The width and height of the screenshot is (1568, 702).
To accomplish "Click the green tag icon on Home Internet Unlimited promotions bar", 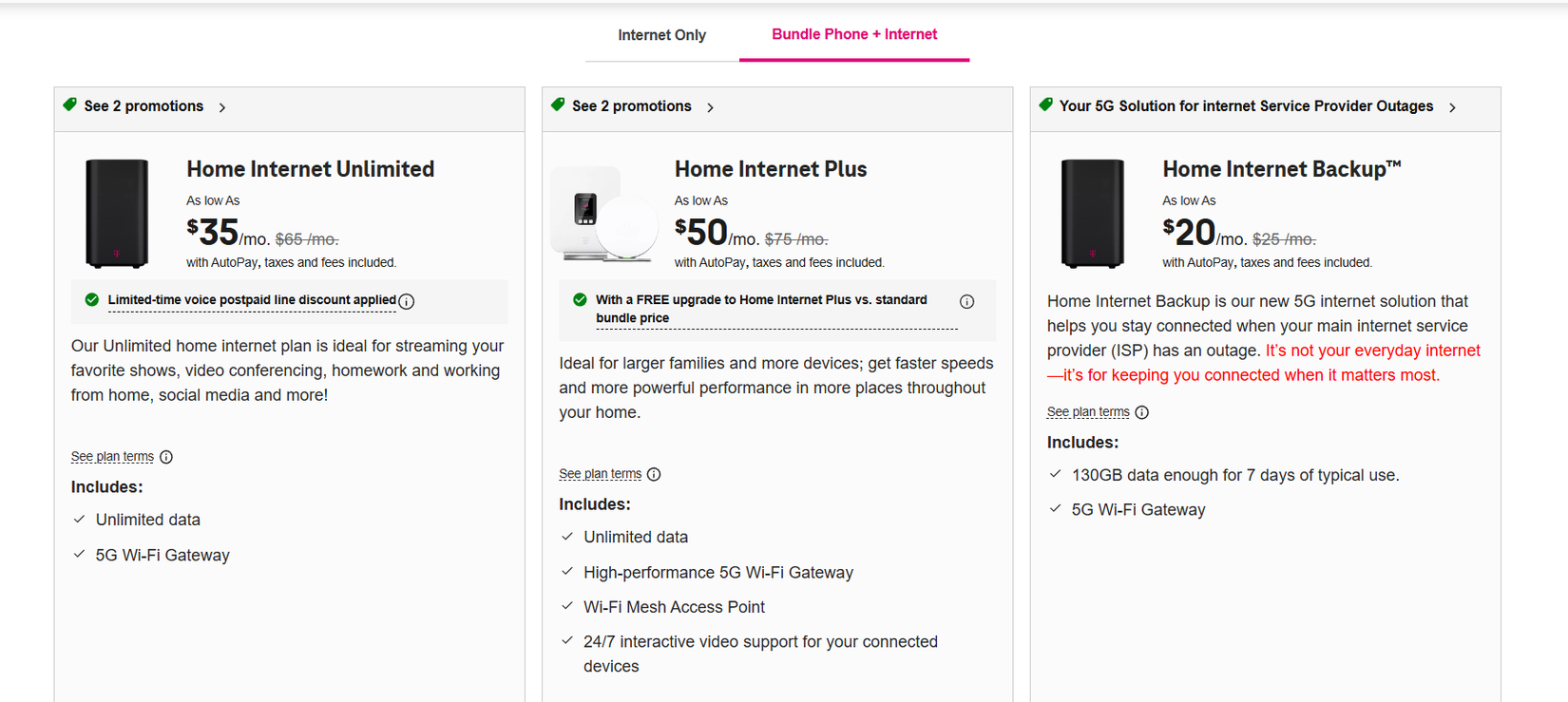I will 68,104.
